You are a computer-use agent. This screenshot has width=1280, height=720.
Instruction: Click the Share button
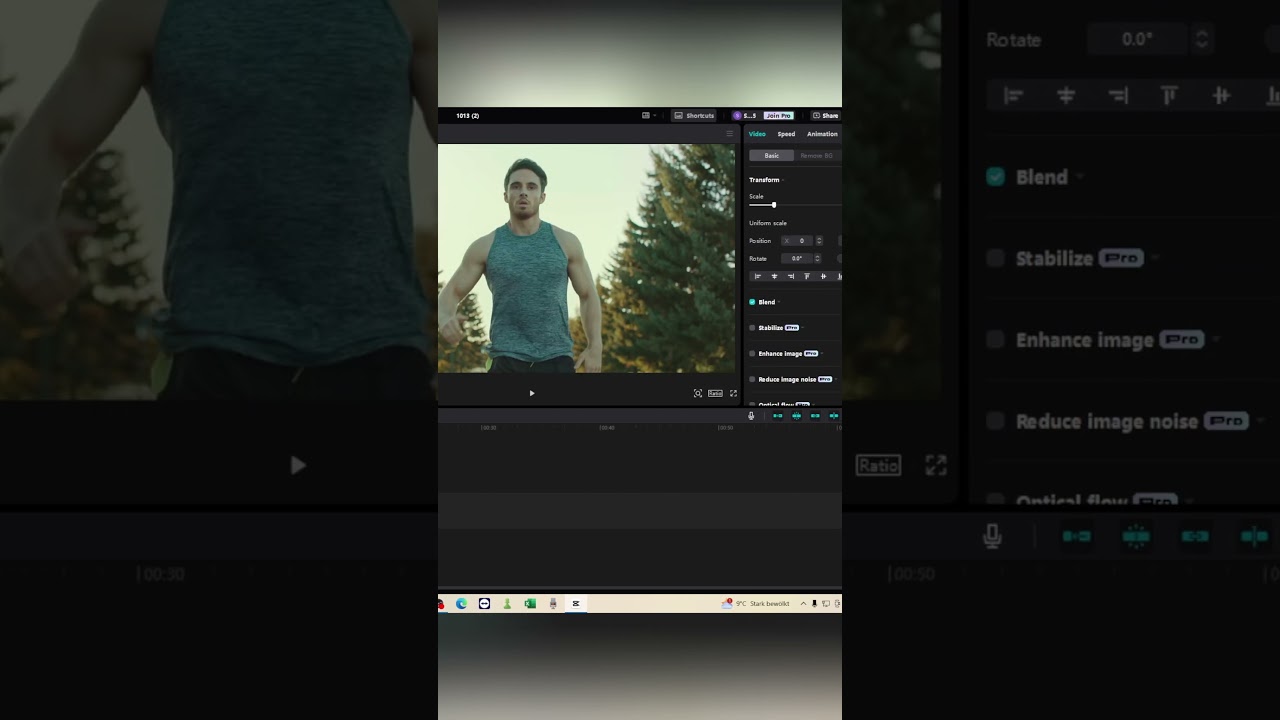(825, 116)
